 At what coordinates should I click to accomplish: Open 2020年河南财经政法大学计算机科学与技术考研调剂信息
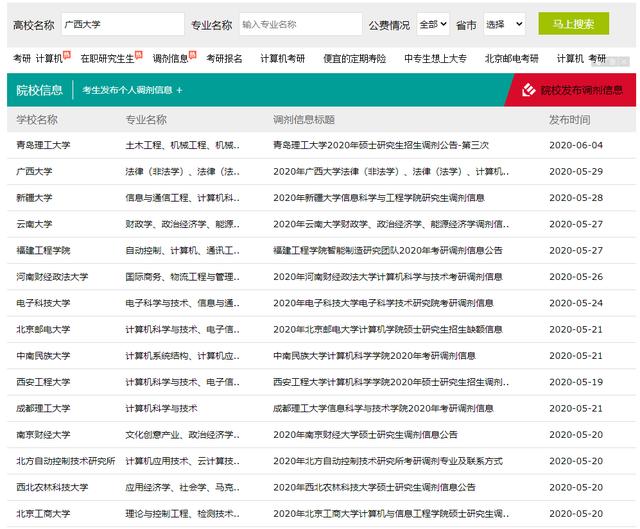click(x=388, y=277)
